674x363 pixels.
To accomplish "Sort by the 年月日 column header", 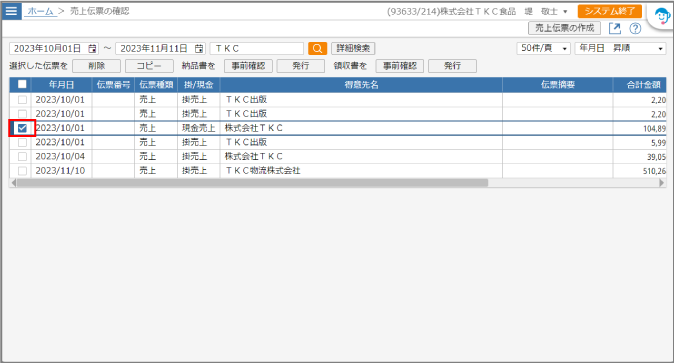I will pos(61,85).
